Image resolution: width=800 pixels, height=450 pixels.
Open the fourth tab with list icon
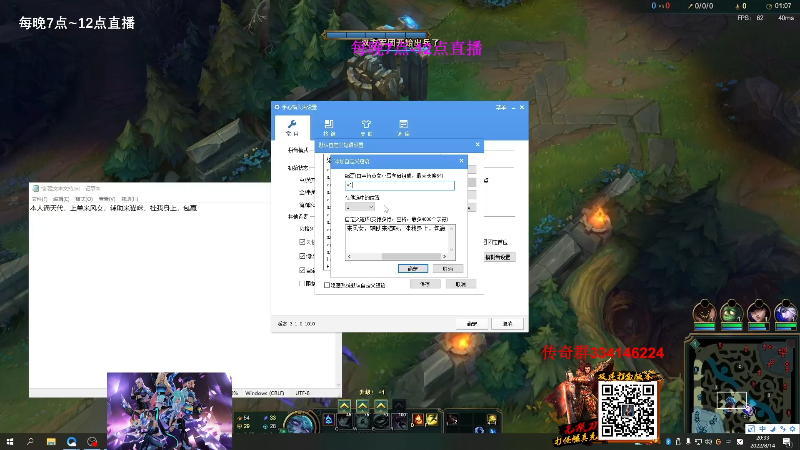tap(404, 127)
